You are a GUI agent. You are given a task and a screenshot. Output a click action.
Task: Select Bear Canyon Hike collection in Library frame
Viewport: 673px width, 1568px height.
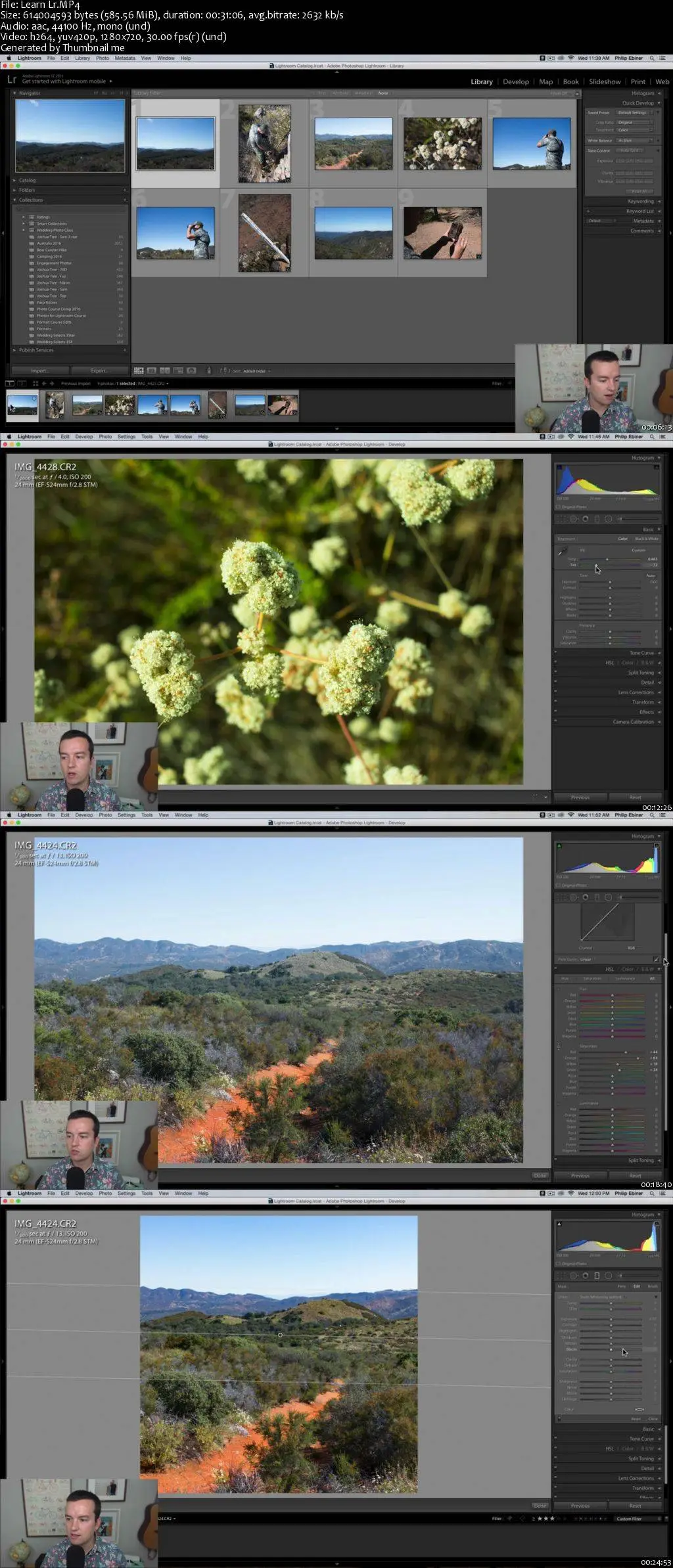click(51, 250)
